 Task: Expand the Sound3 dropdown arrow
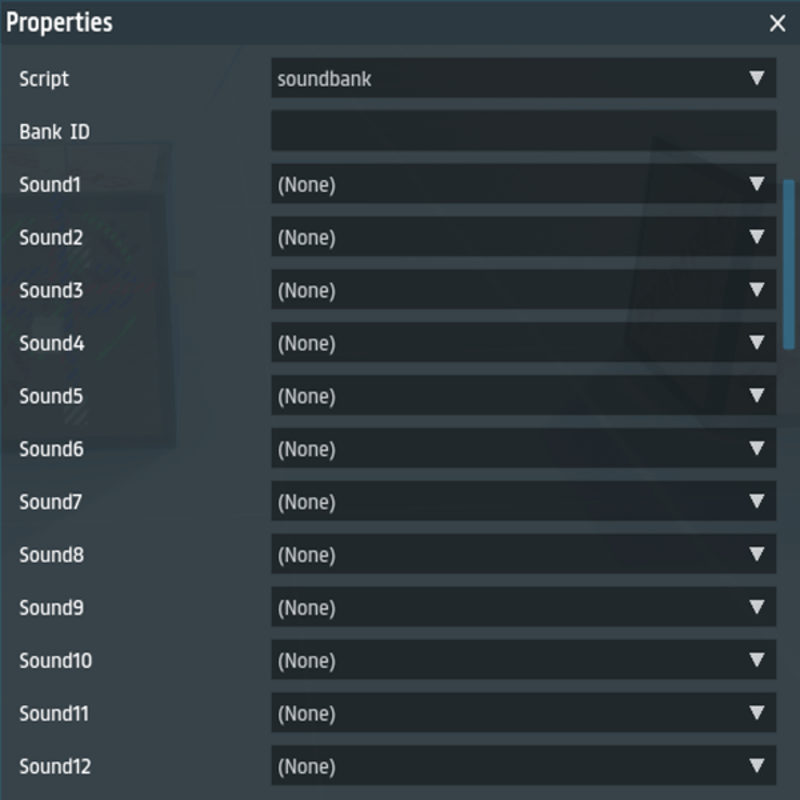coord(757,290)
